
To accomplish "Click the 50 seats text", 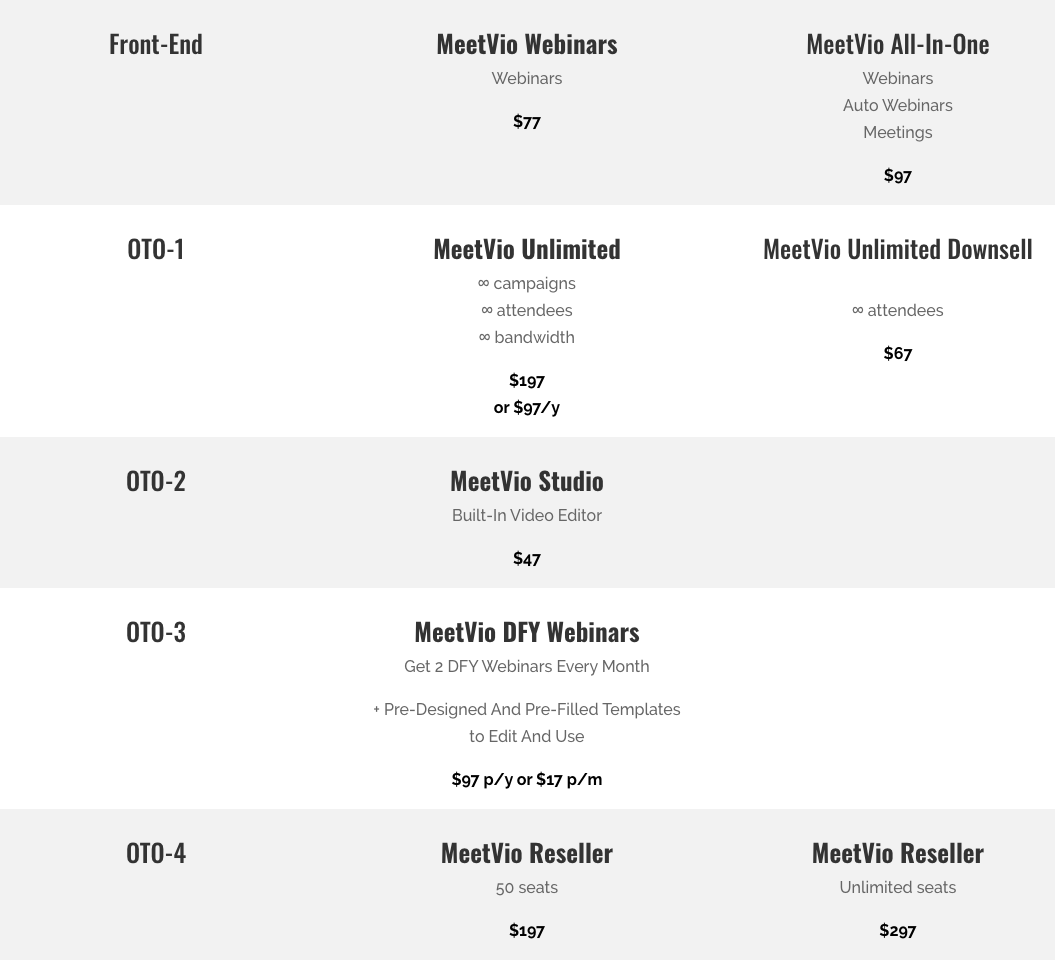I will pos(526,888).
